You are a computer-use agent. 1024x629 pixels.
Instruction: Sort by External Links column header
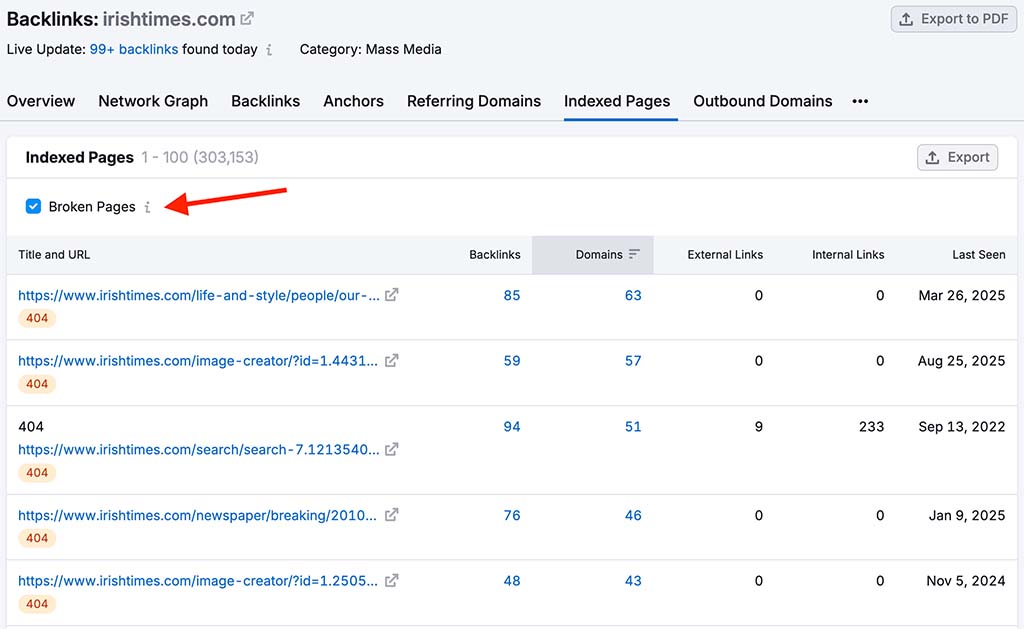click(725, 255)
